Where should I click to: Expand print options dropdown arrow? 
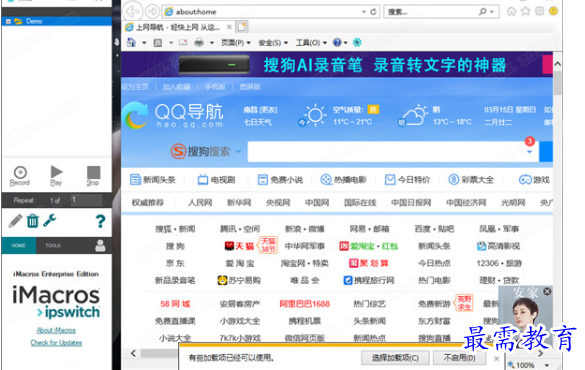pos(212,43)
